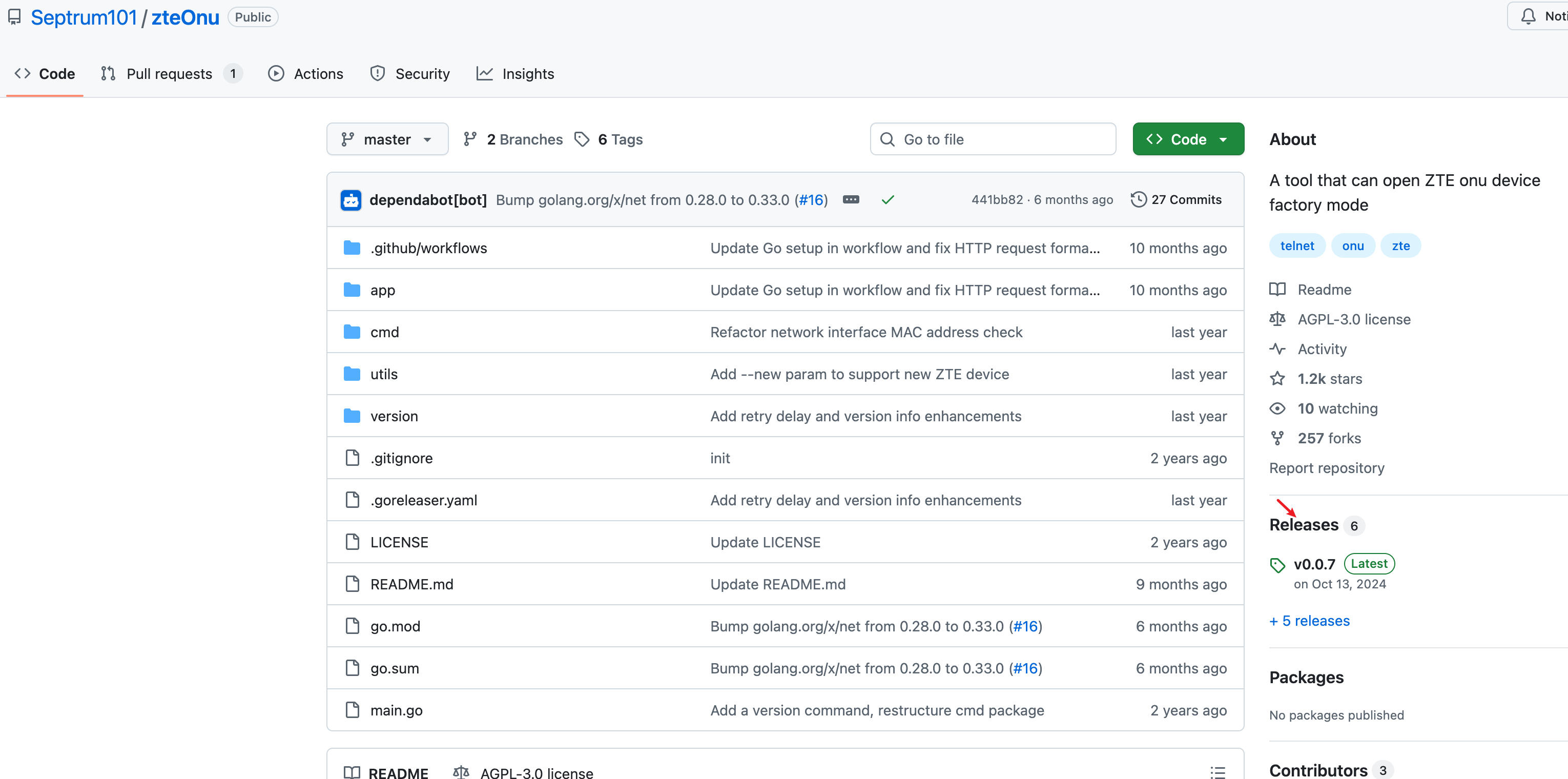Open the go.mod file

click(x=395, y=626)
